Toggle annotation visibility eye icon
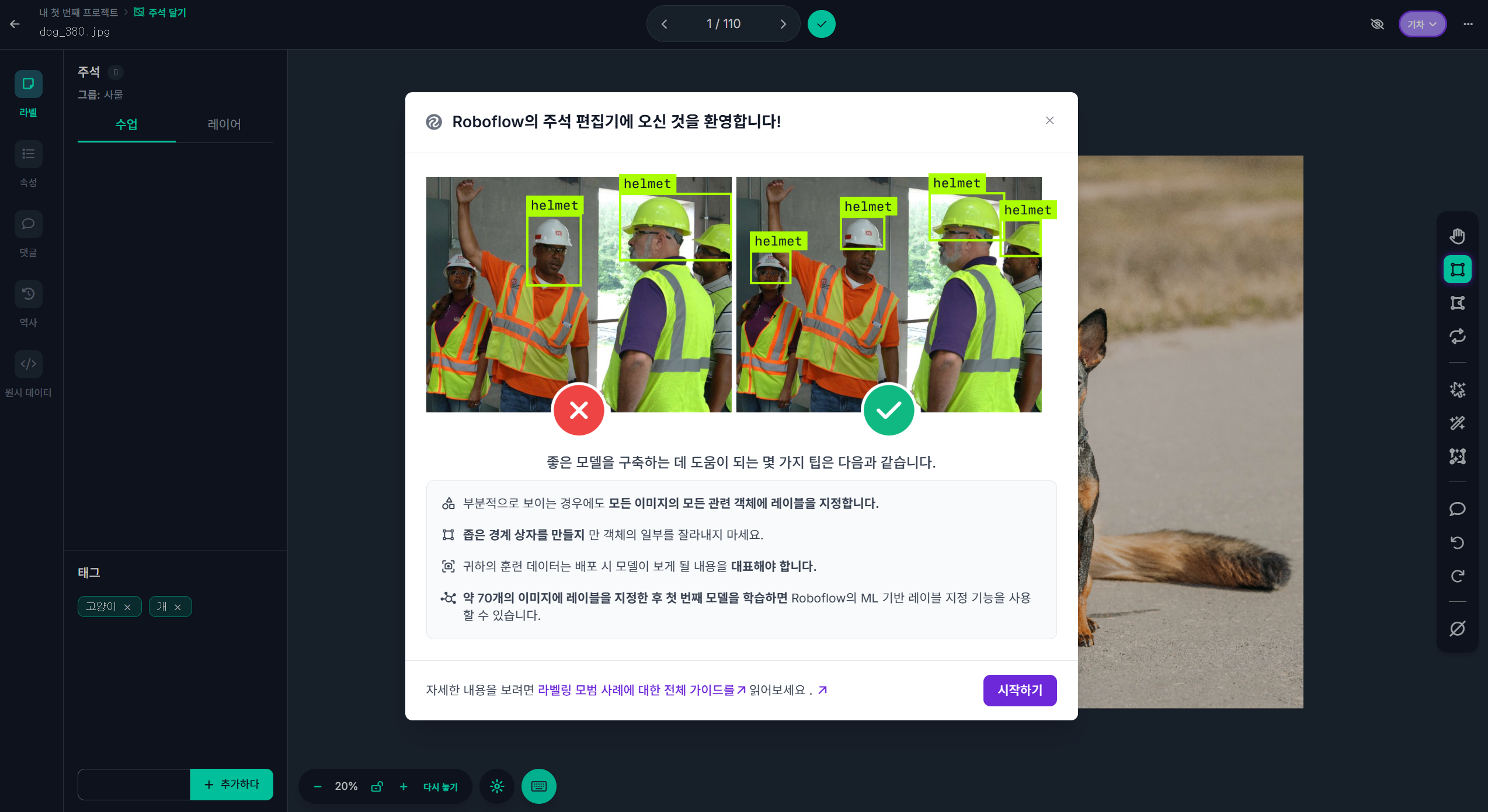1488x812 pixels. (x=1377, y=24)
